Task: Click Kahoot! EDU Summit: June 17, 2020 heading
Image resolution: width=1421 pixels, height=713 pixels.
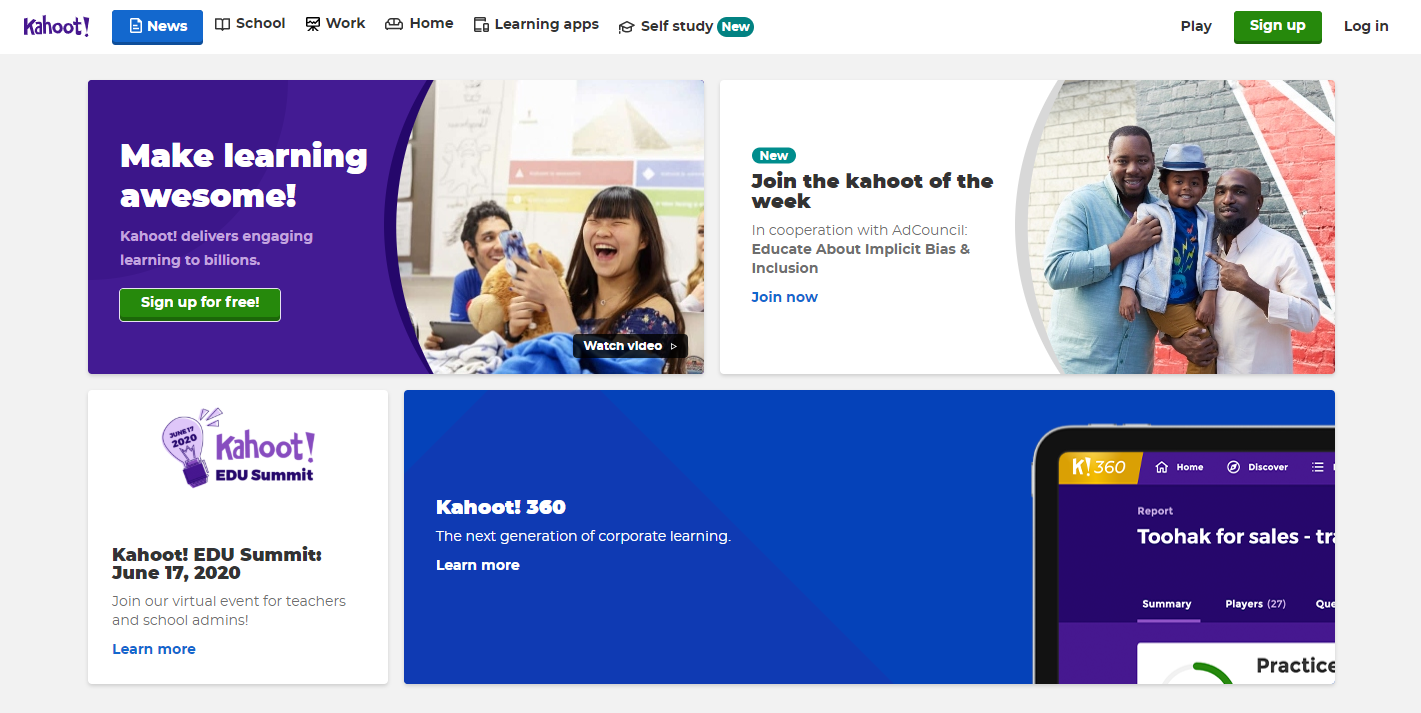Action: coord(217,564)
